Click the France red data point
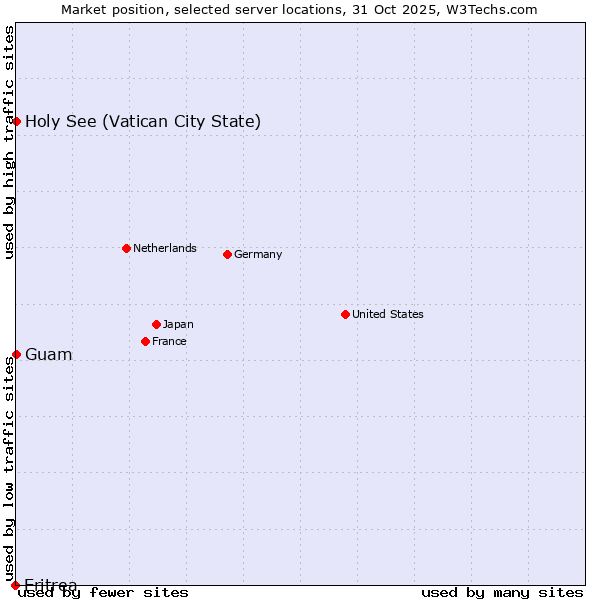Image resolution: width=600 pixels, height=600 pixels. [x=145, y=341]
